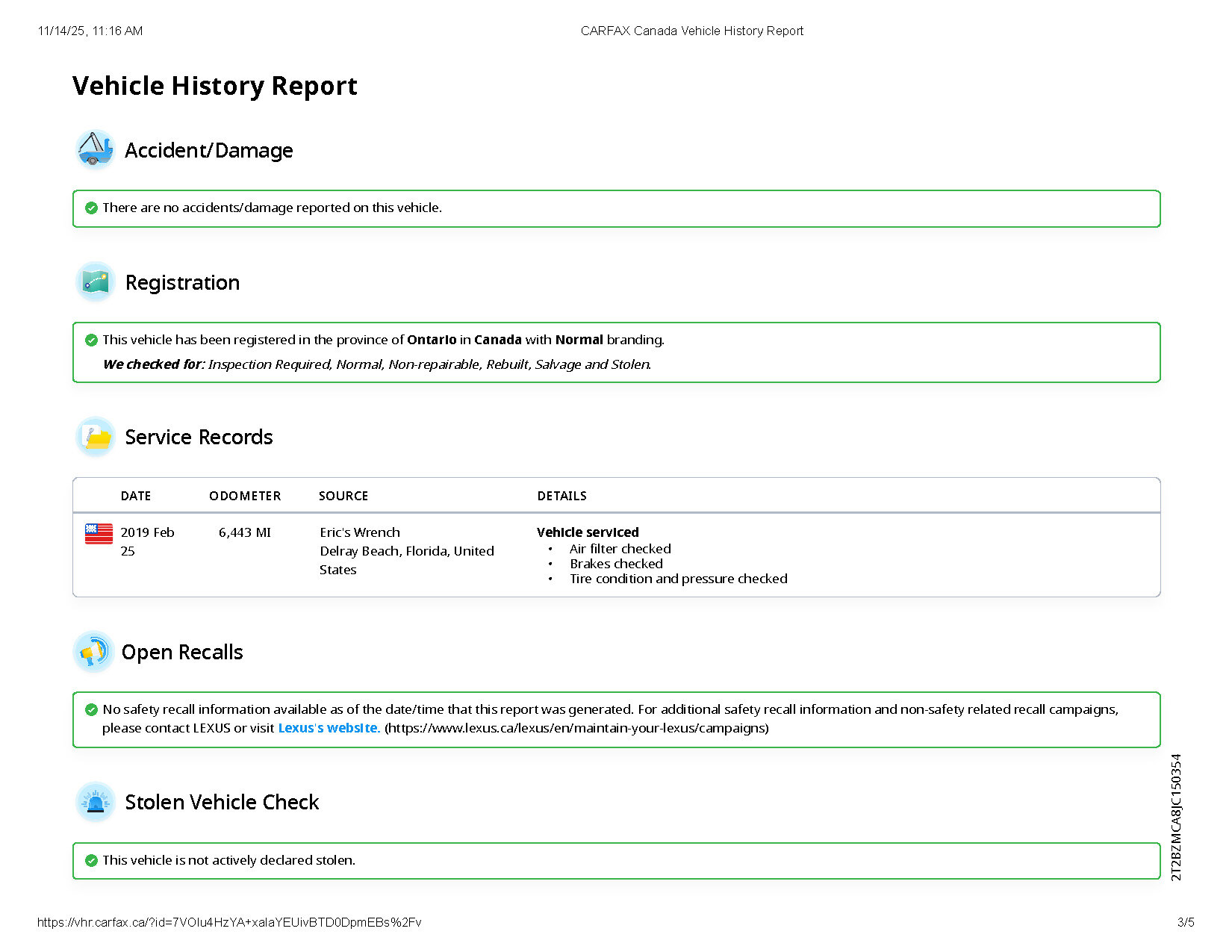Click the Open Recalls megaphone icon
This screenshot has height=952, width=1232.
tap(94, 652)
